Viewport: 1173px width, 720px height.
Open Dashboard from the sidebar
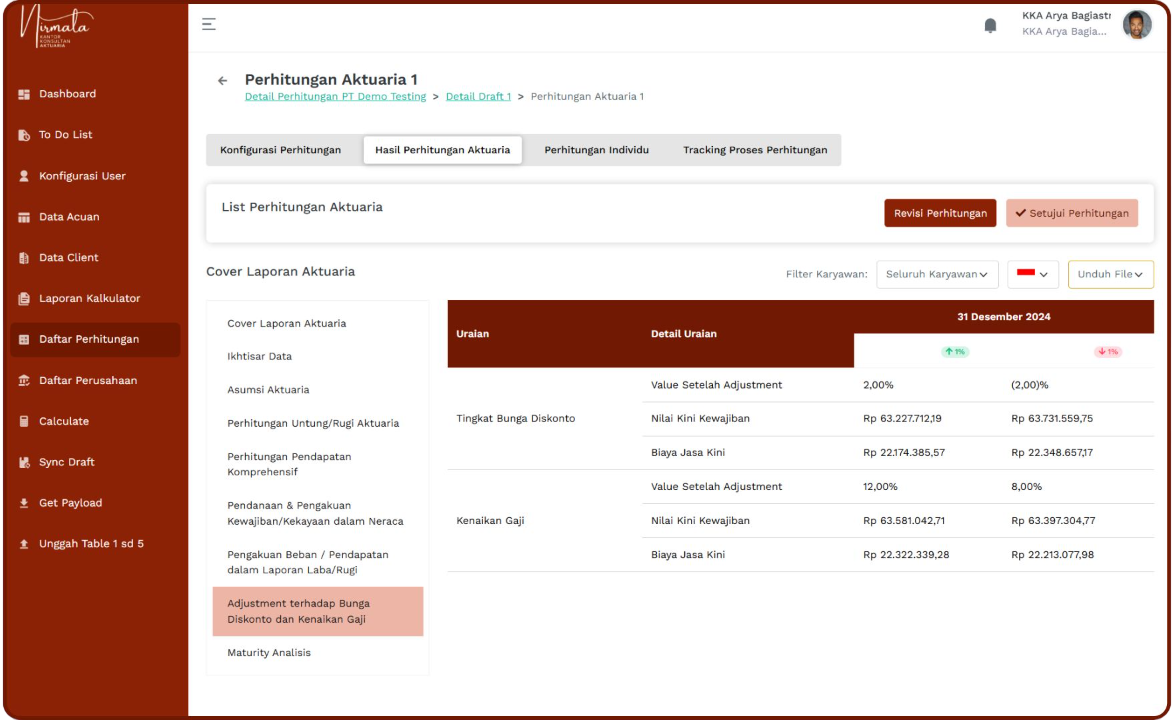coord(67,94)
